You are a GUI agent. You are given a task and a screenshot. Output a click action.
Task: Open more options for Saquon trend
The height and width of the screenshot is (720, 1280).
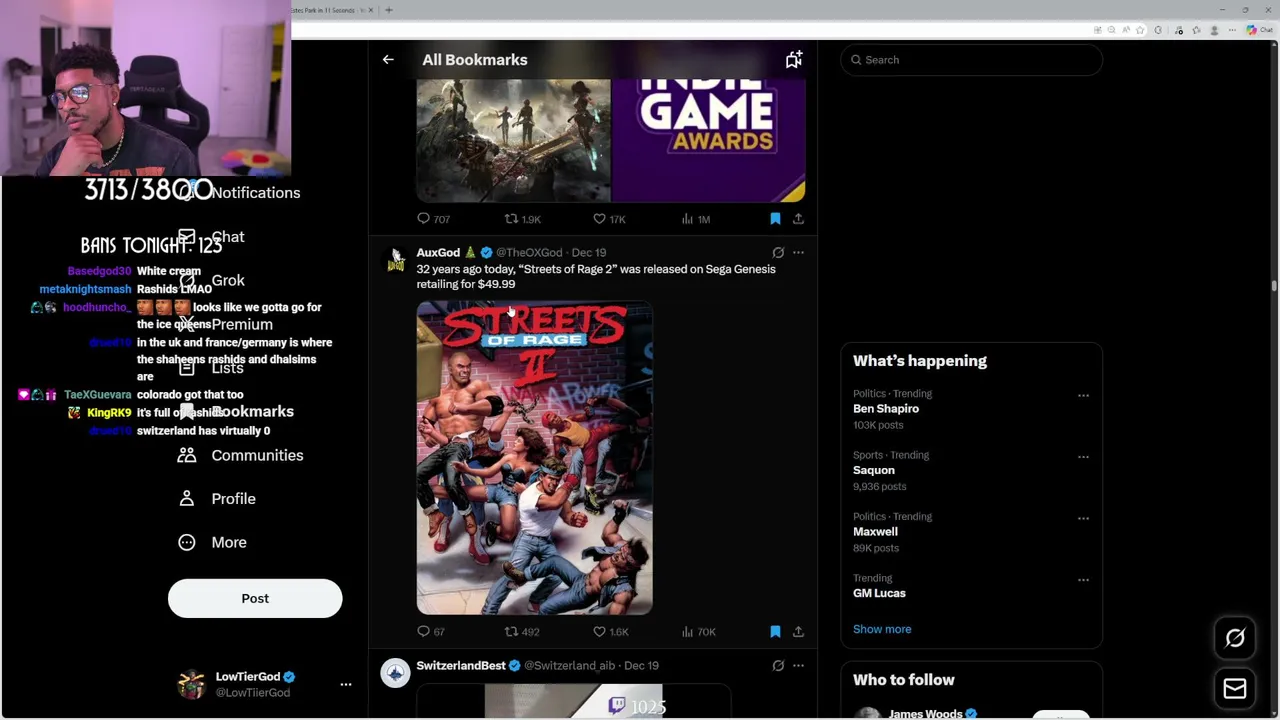[x=1083, y=457]
